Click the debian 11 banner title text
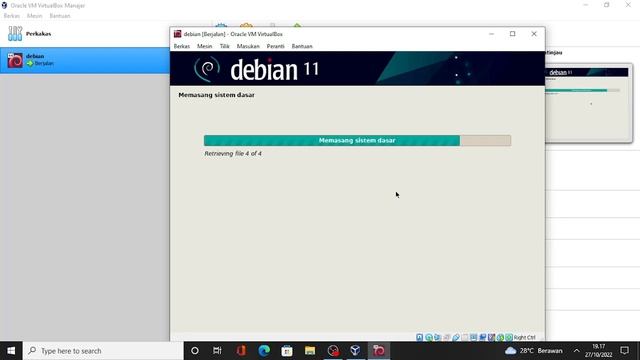The width and height of the screenshot is (640, 360). click(274, 69)
